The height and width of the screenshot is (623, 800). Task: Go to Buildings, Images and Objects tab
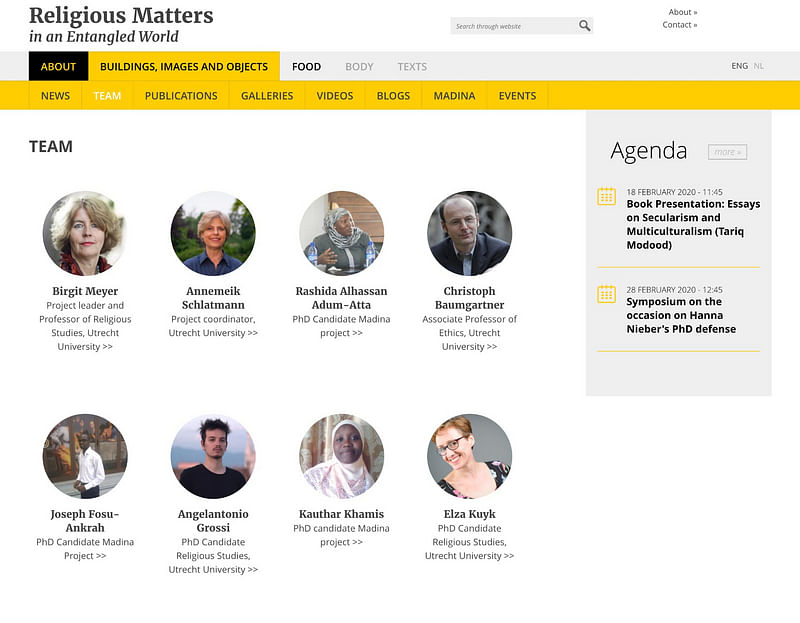click(x=183, y=67)
